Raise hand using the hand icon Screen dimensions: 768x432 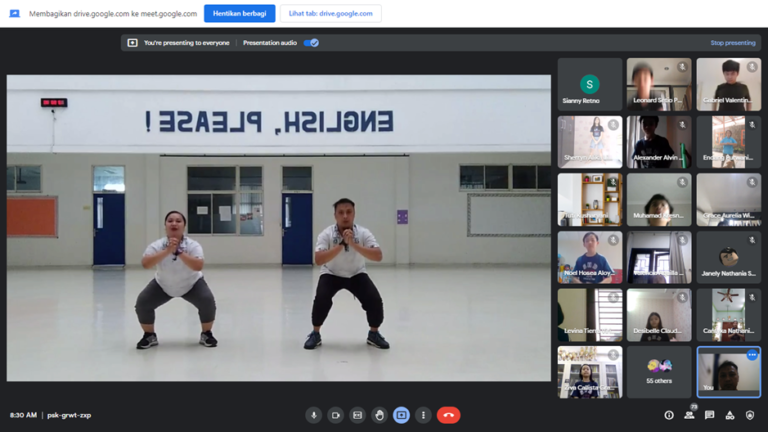pyautogui.click(x=380, y=415)
